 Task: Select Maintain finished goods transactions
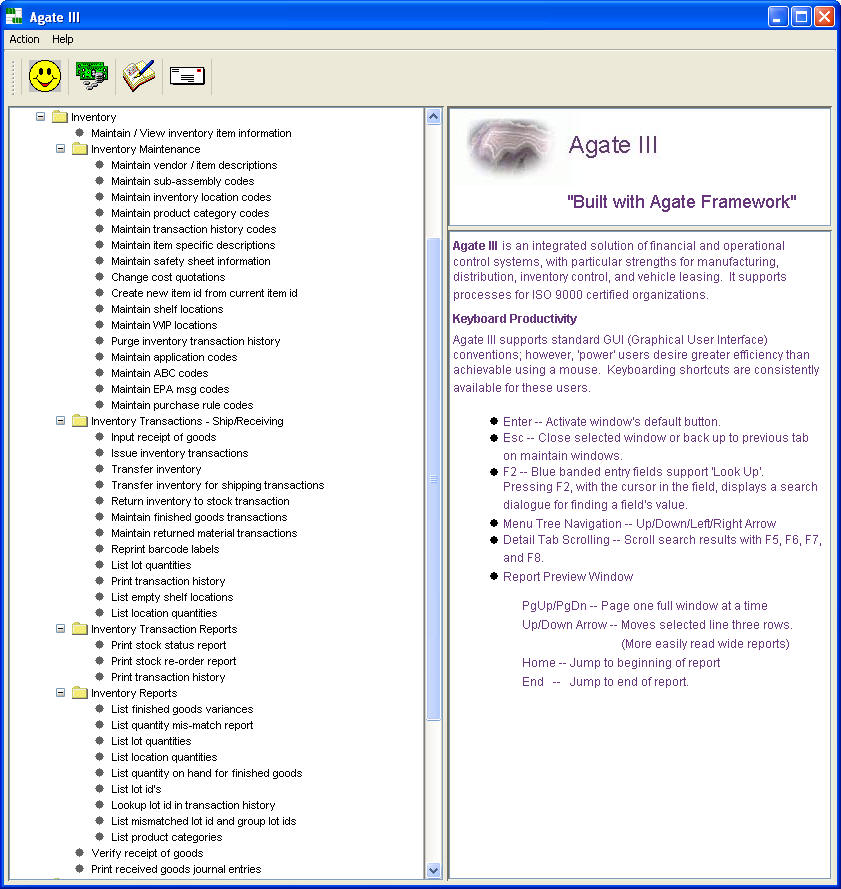pos(199,517)
